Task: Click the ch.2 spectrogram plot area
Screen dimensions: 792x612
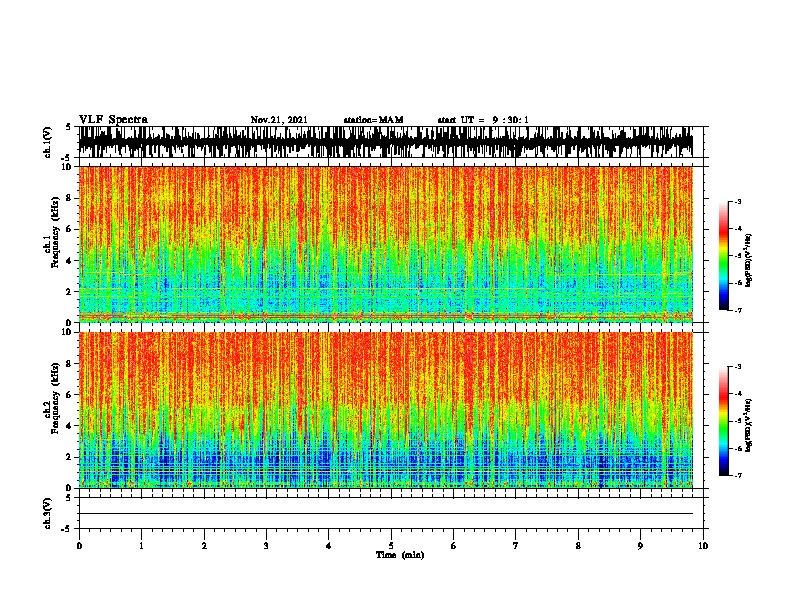Action: 386,410
